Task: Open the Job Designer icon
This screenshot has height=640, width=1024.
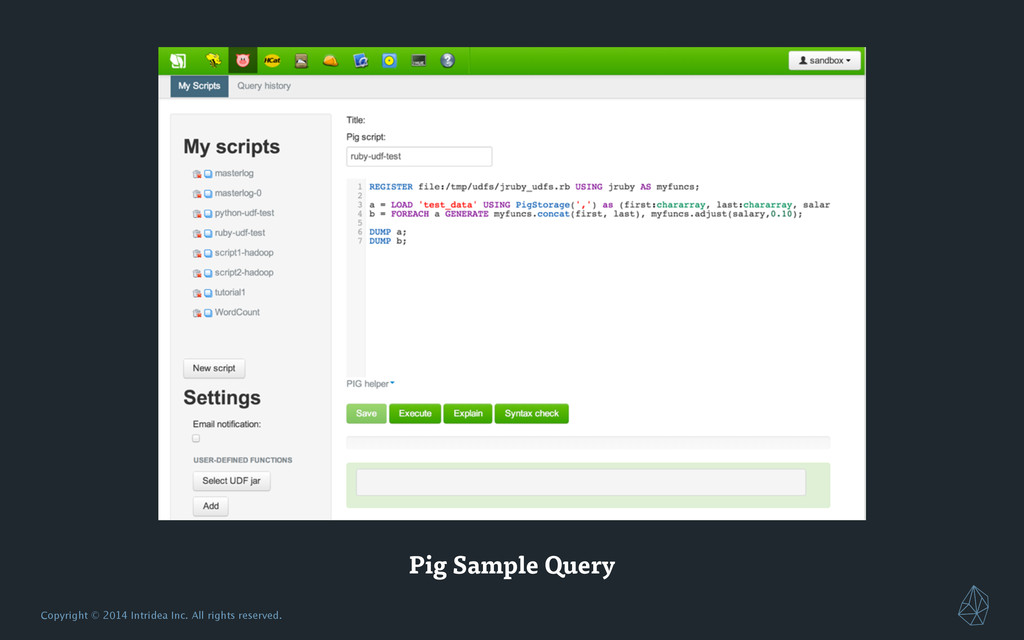Action: tap(360, 61)
